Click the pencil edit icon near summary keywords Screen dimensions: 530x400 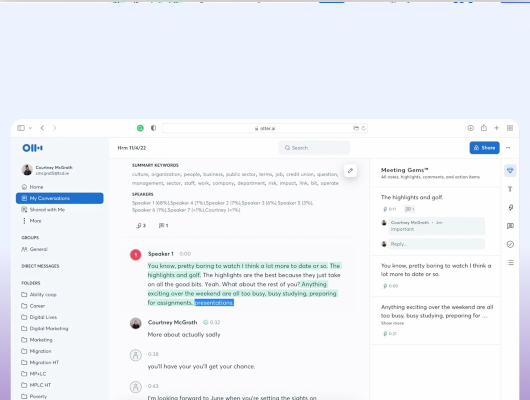point(350,171)
